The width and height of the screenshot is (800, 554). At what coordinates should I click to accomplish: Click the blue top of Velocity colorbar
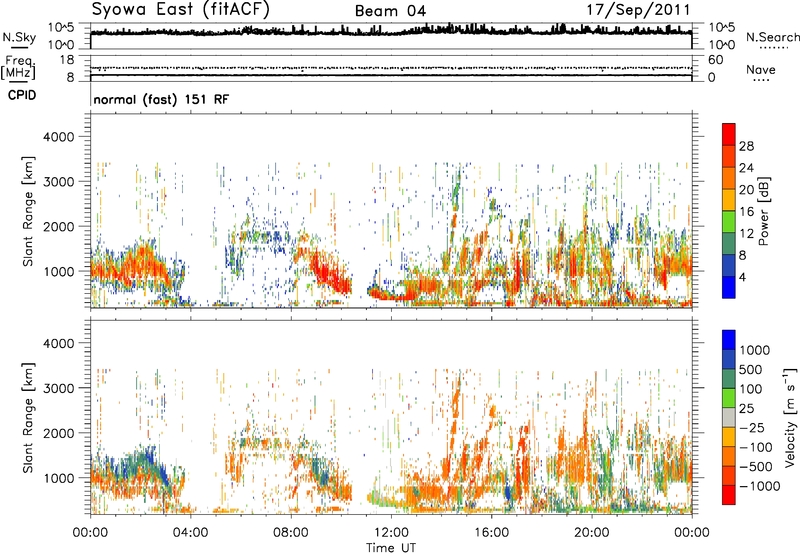pyautogui.click(x=729, y=340)
